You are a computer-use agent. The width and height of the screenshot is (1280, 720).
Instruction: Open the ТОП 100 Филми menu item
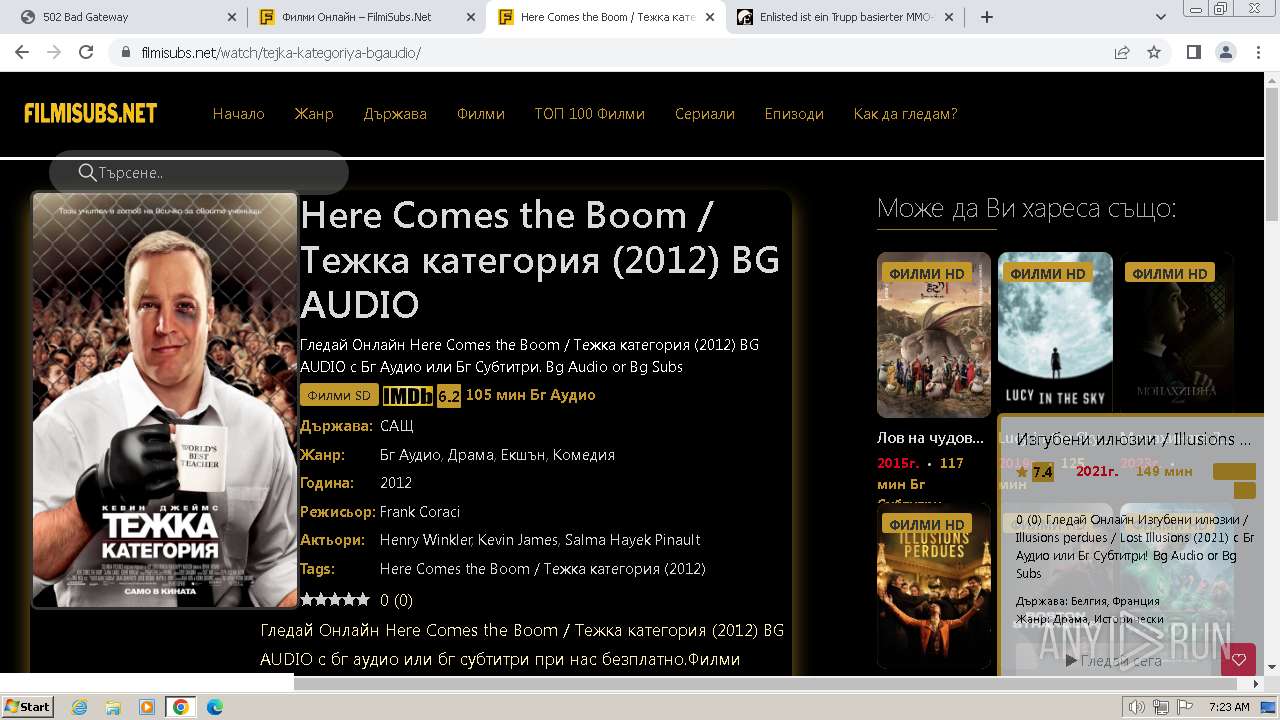click(590, 114)
